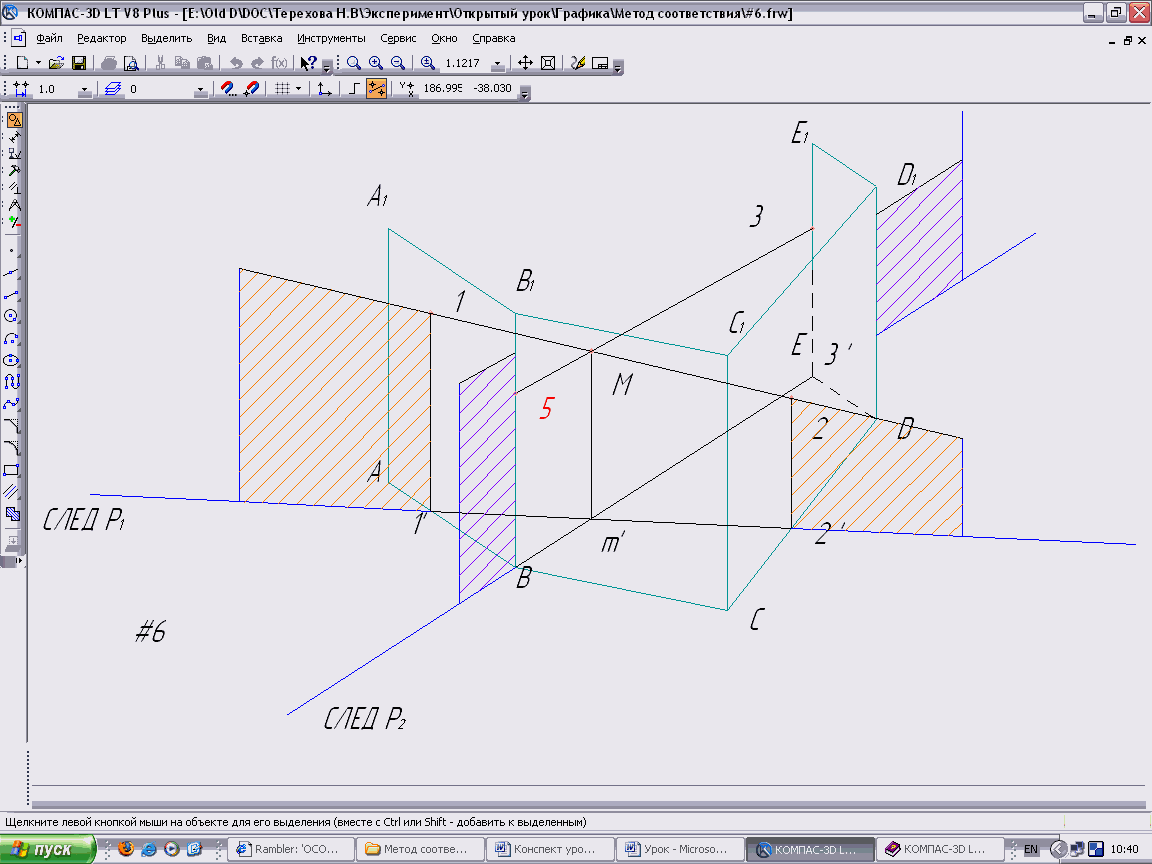Toggle the highlighted rounding snap button
This screenshot has width=1152, height=864.
click(x=377, y=89)
